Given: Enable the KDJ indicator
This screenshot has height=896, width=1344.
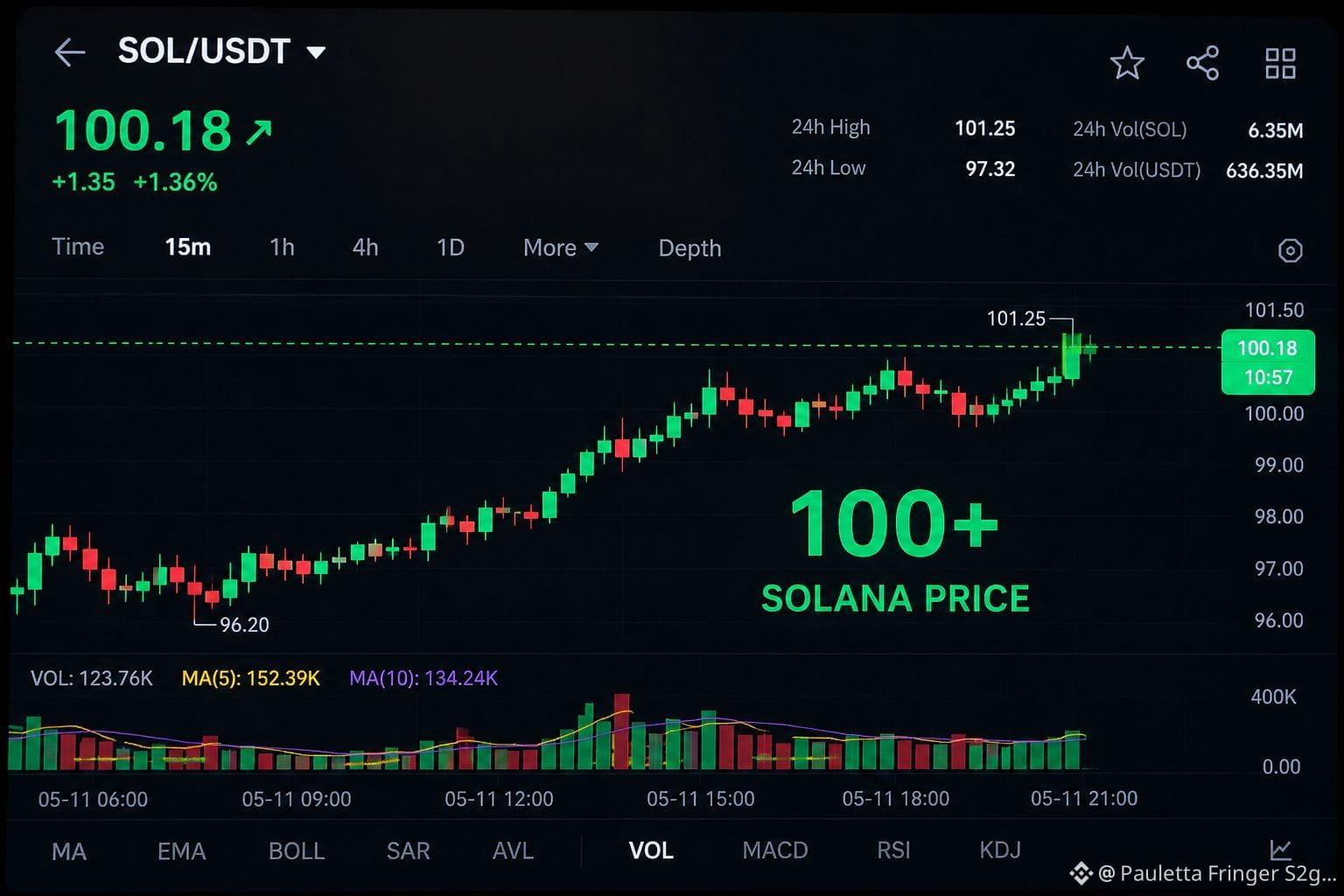Looking at the screenshot, I should [x=1000, y=850].
